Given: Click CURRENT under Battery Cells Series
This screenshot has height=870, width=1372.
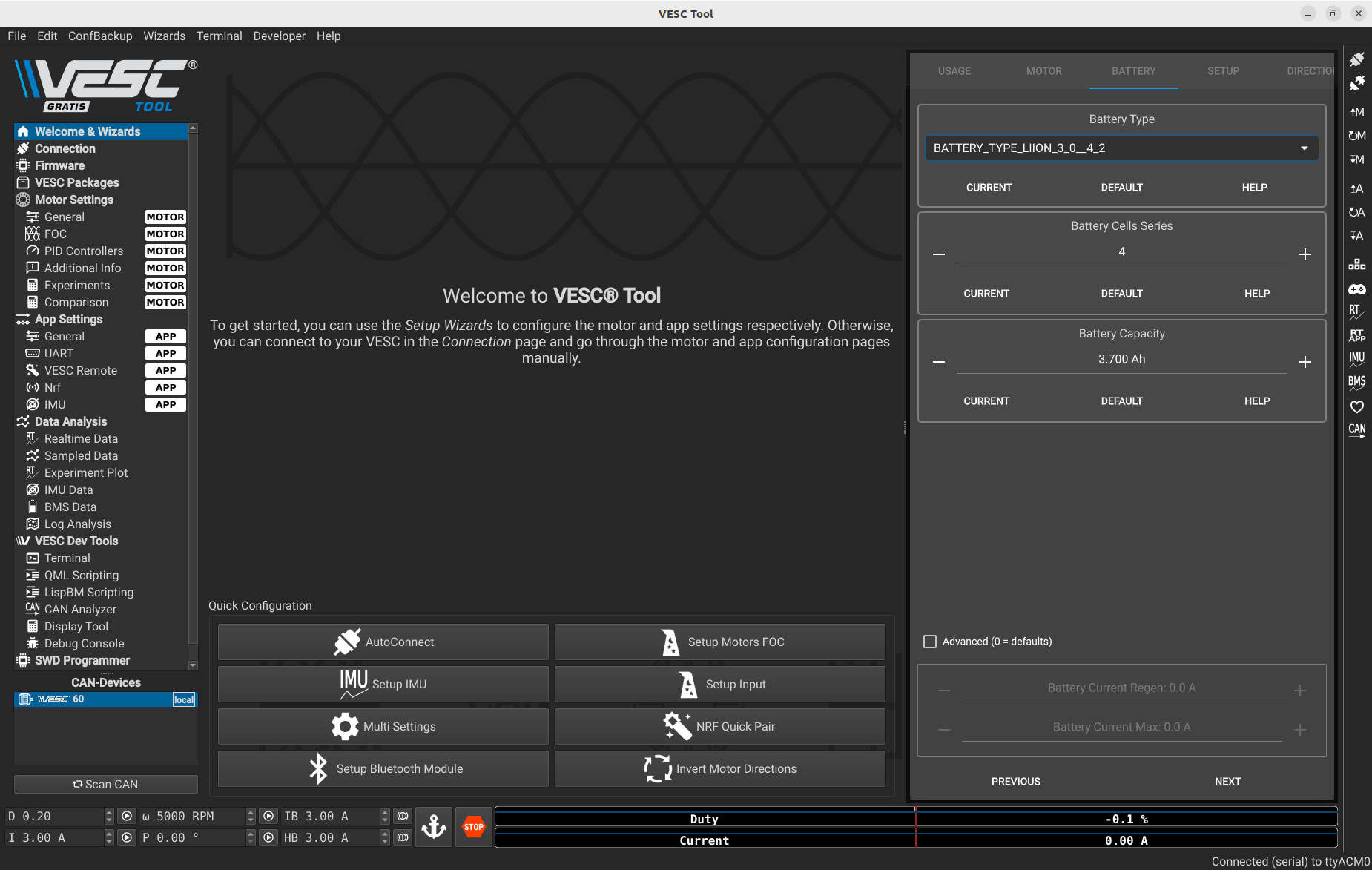Looking at the screenshot, I should pyautogui.click(x=986, y=294).
